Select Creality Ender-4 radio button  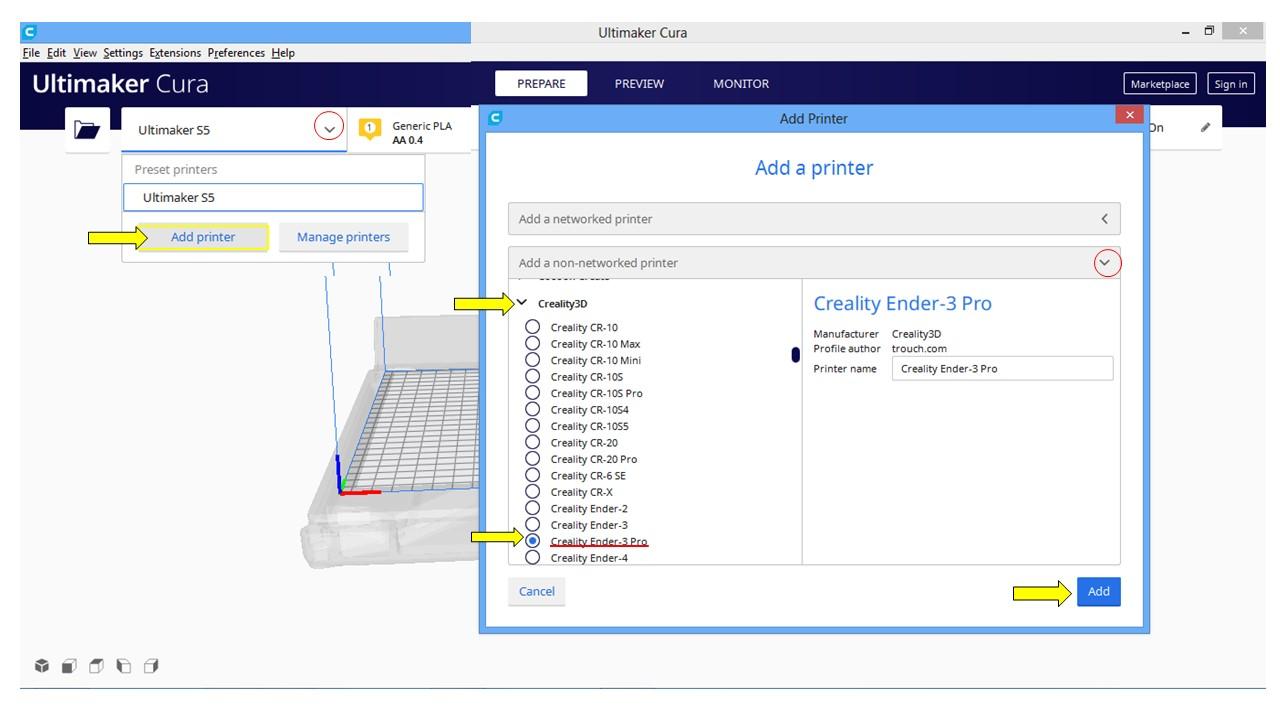(532, 557)
